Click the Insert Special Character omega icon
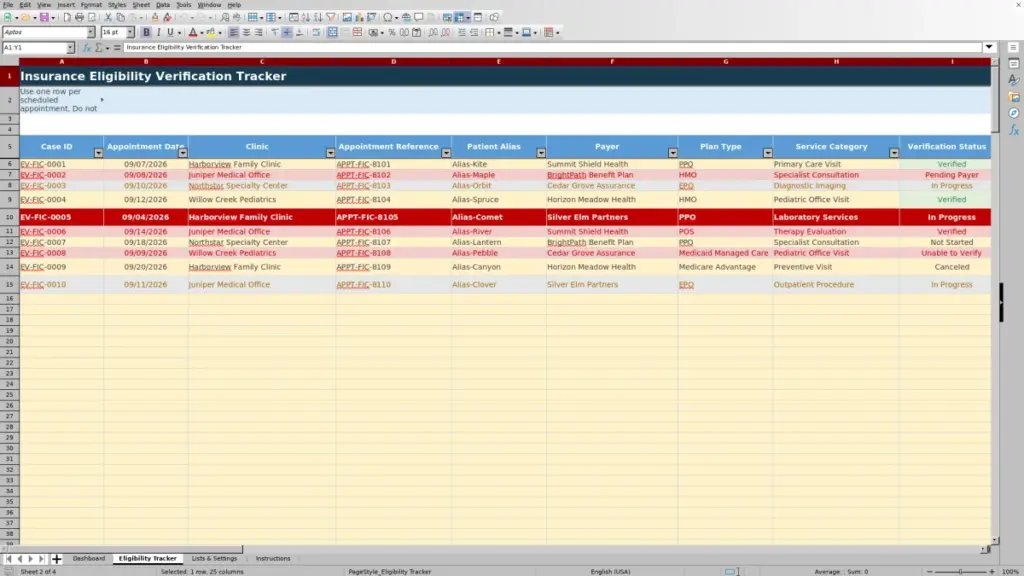The width and height of the screenshot is (1024, 576). coord(387,18)
